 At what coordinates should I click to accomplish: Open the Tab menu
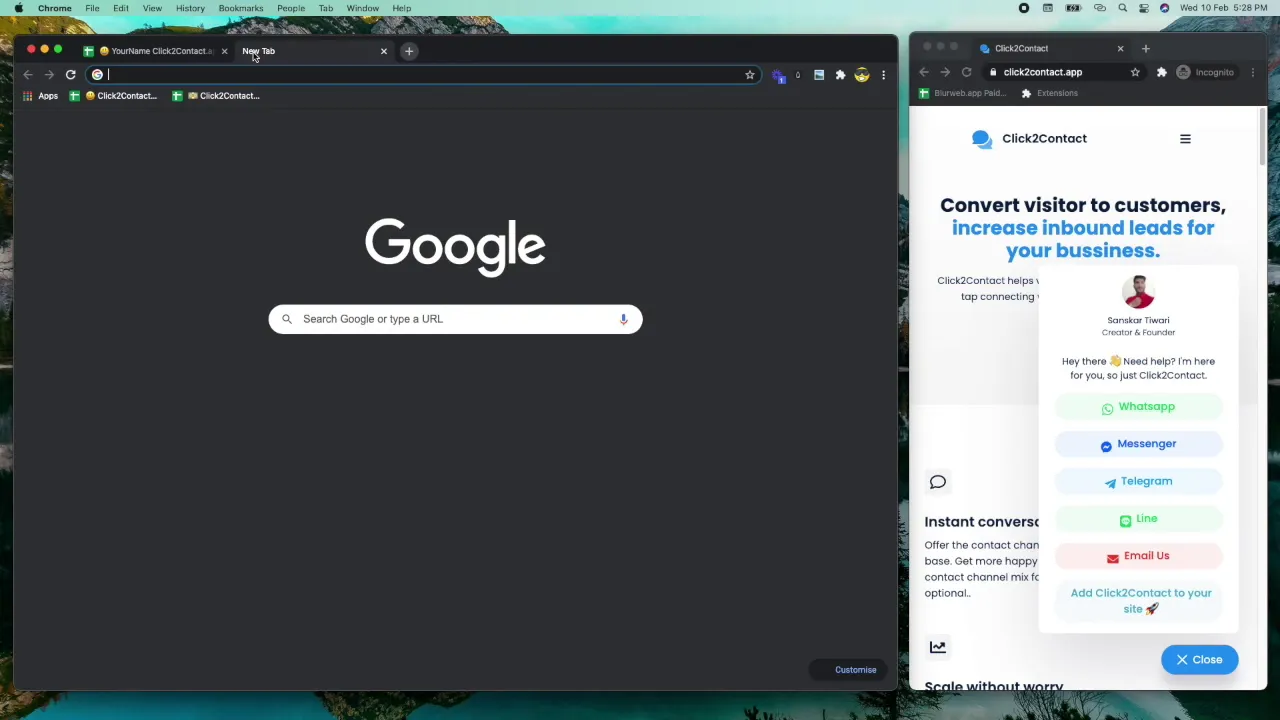pos(326,8)
